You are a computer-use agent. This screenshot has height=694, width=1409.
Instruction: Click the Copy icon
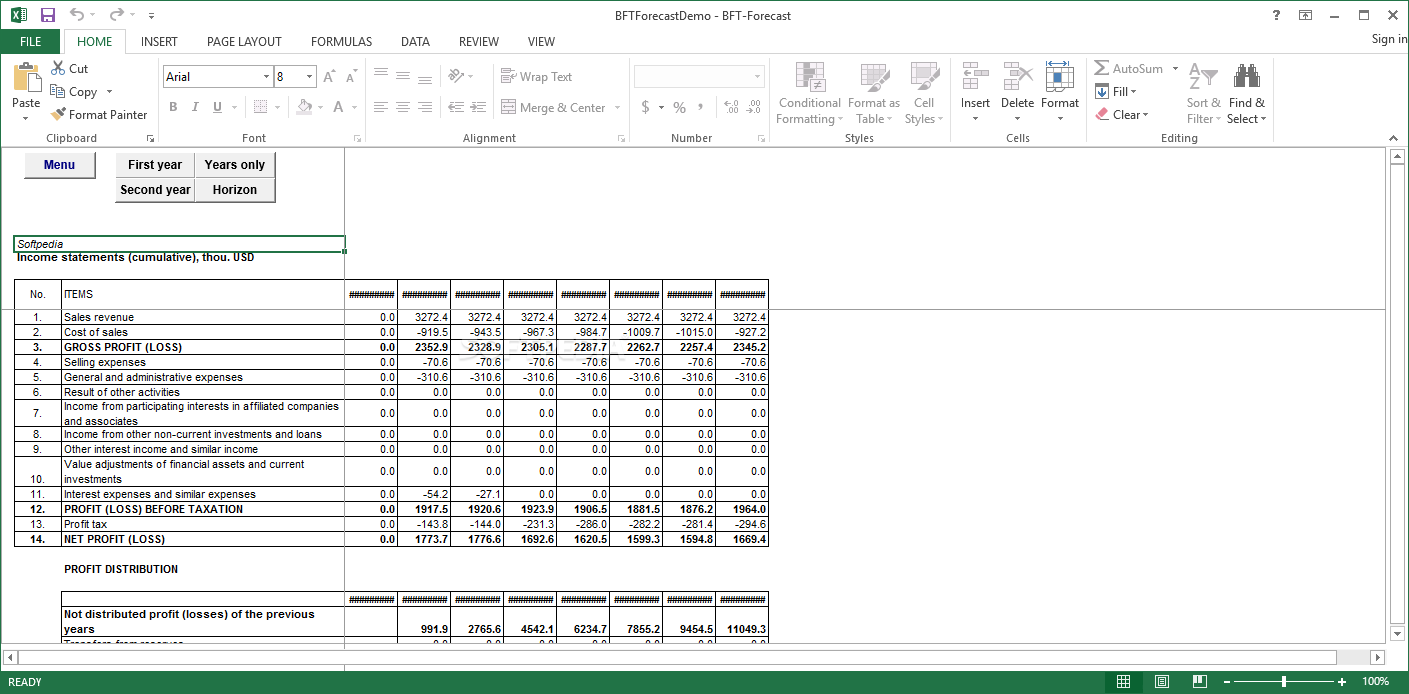coord(58,91)
